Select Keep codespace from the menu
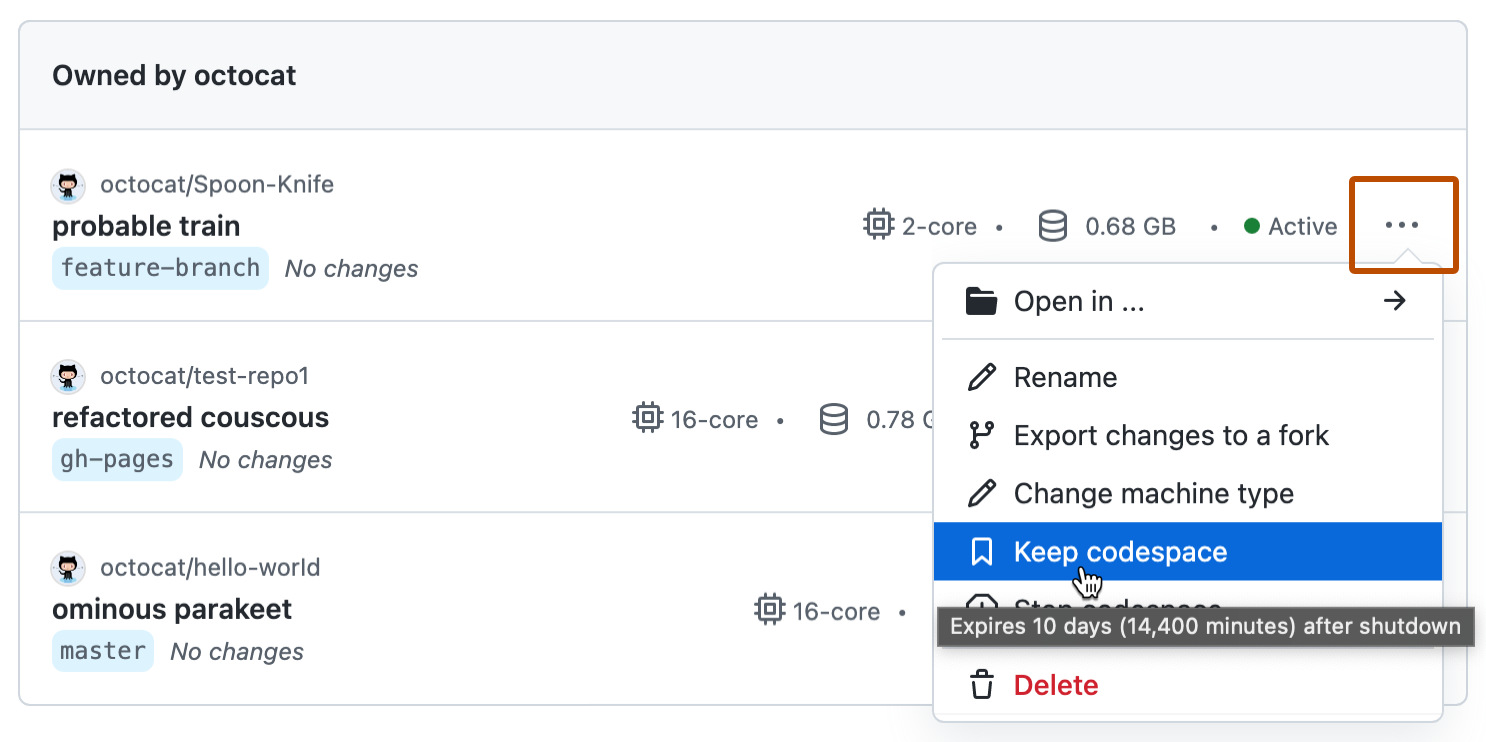Image resolution: width=1486 pixels, height=742 pixels. tap(1120, 551)
